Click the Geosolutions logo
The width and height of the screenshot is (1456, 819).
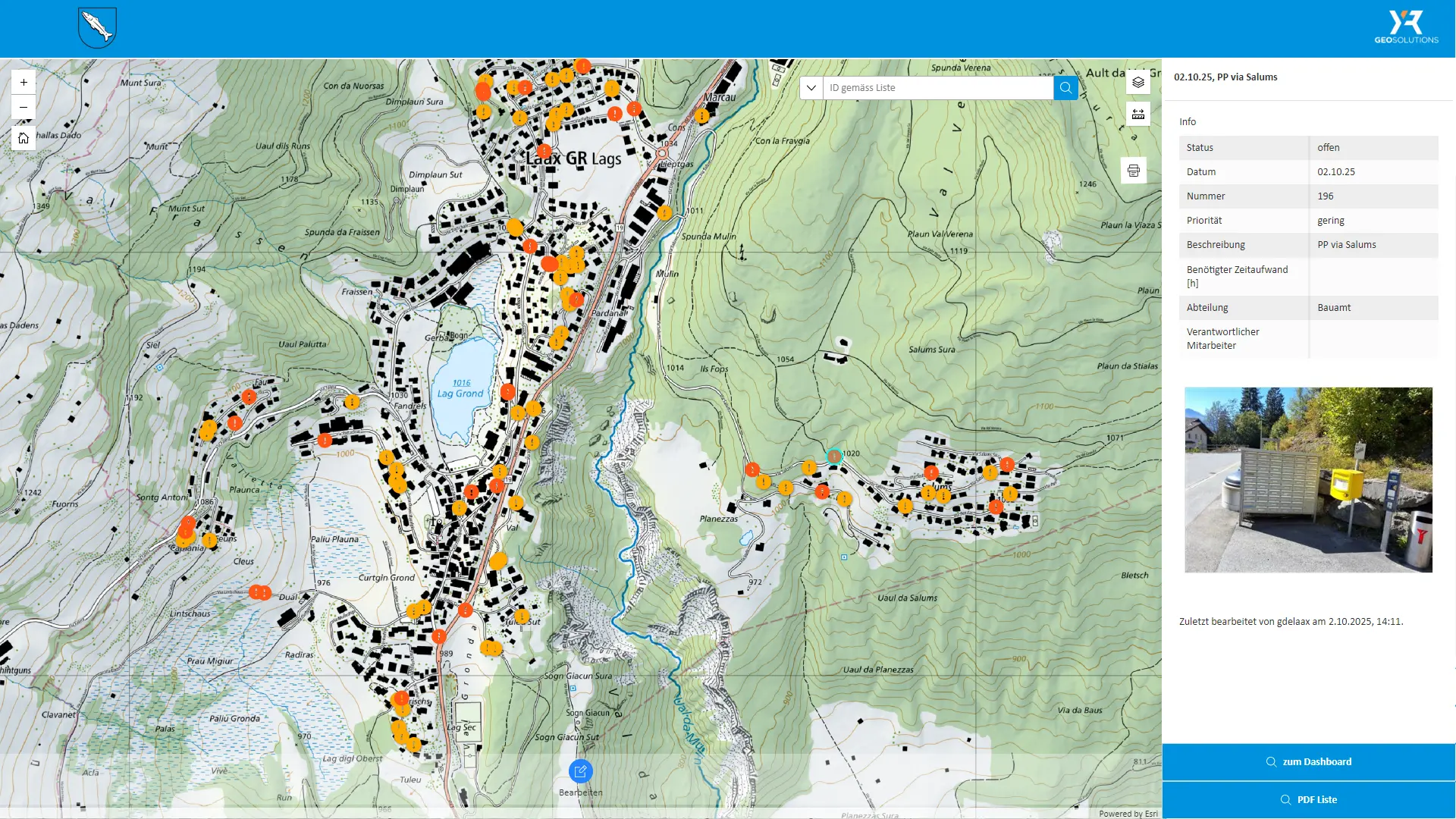tap(1406, 28)
